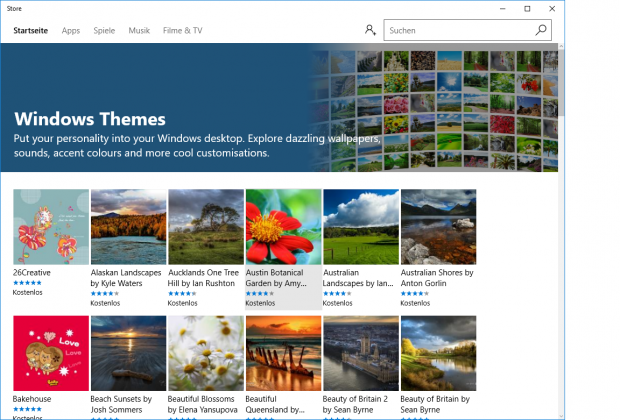Image resolution: width=620 pixels, height=420 pixels.
Task: Click star rating under Australian Shores
Action: click(415, 293)
